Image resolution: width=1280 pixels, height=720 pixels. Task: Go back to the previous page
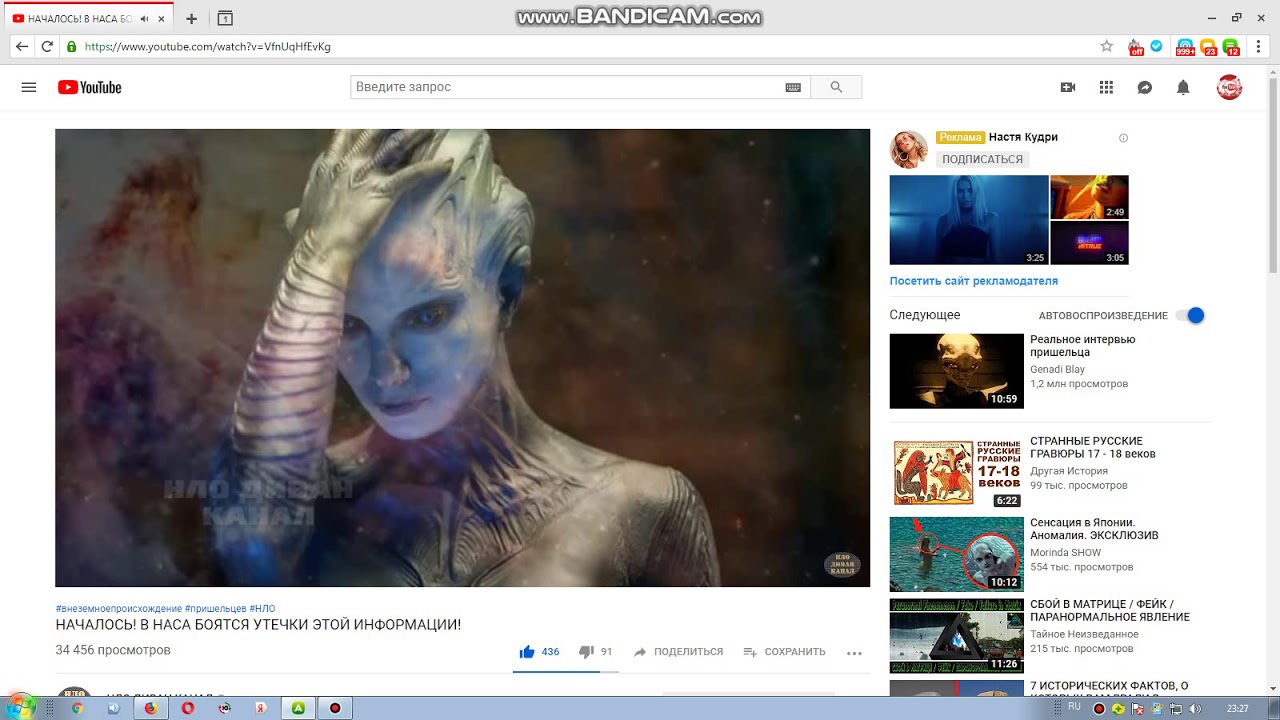22,46
